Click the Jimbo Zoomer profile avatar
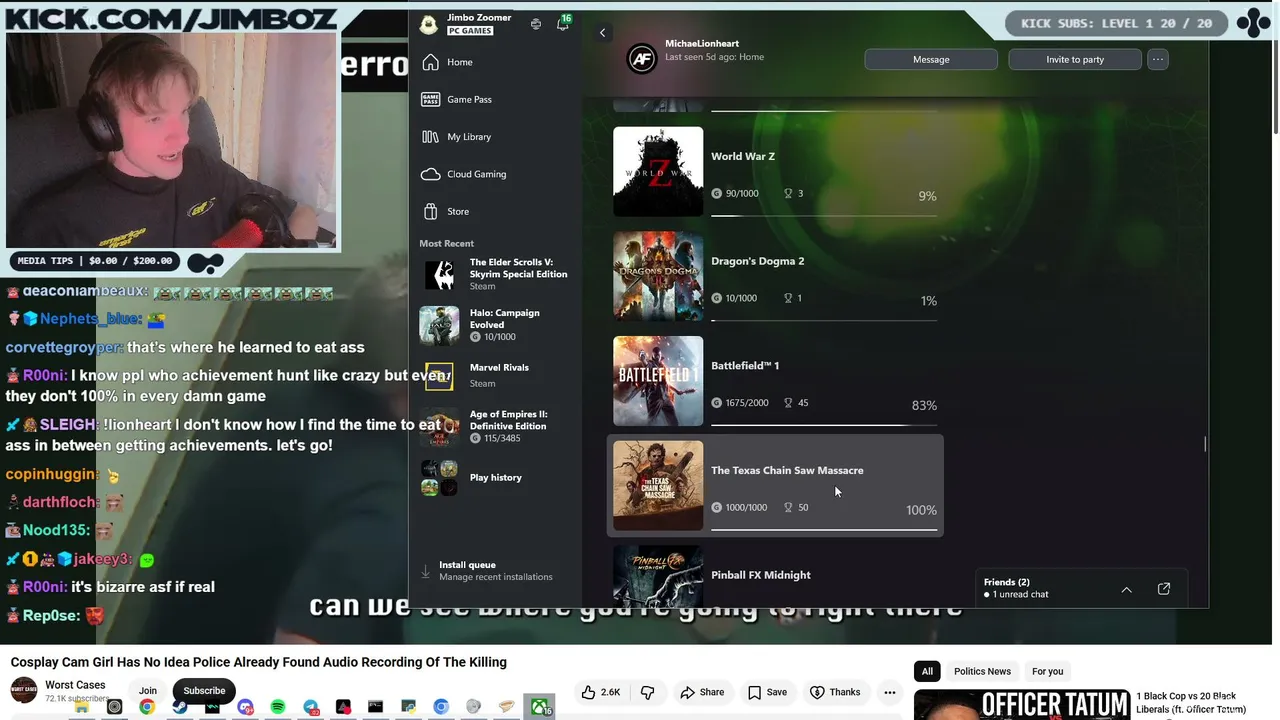This screenshot has height=720, width=1280. [429, 24]
